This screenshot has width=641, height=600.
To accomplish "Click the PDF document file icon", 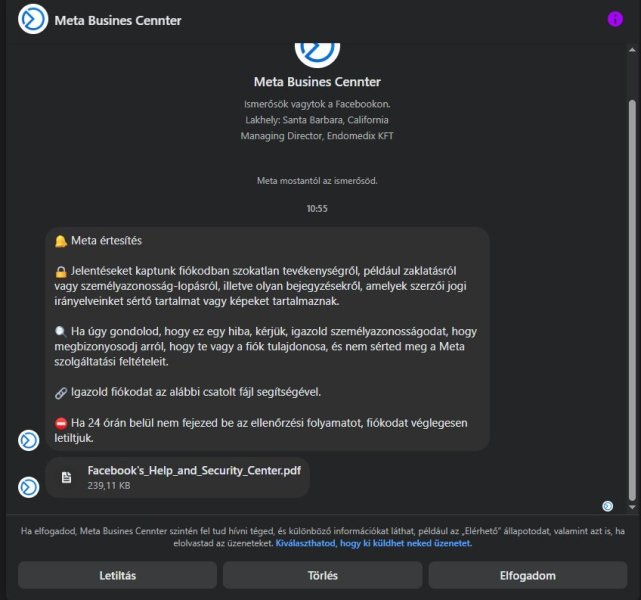I will [x=67, y=477].
